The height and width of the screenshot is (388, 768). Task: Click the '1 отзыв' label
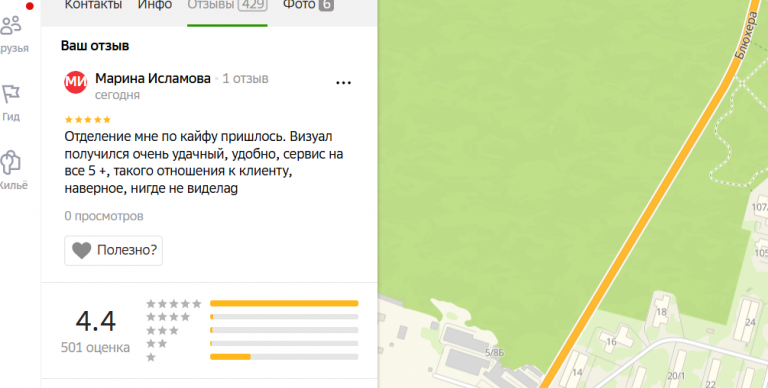pos(245,78)
